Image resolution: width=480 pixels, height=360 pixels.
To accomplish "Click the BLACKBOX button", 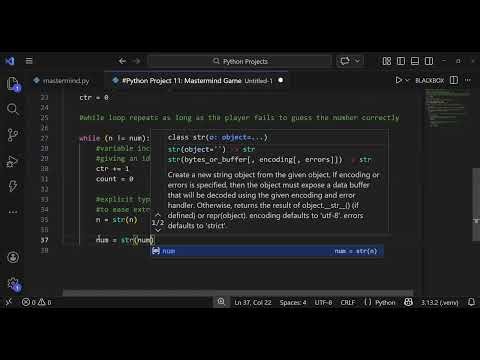I will pyautogui.click(x=430, y=80).
